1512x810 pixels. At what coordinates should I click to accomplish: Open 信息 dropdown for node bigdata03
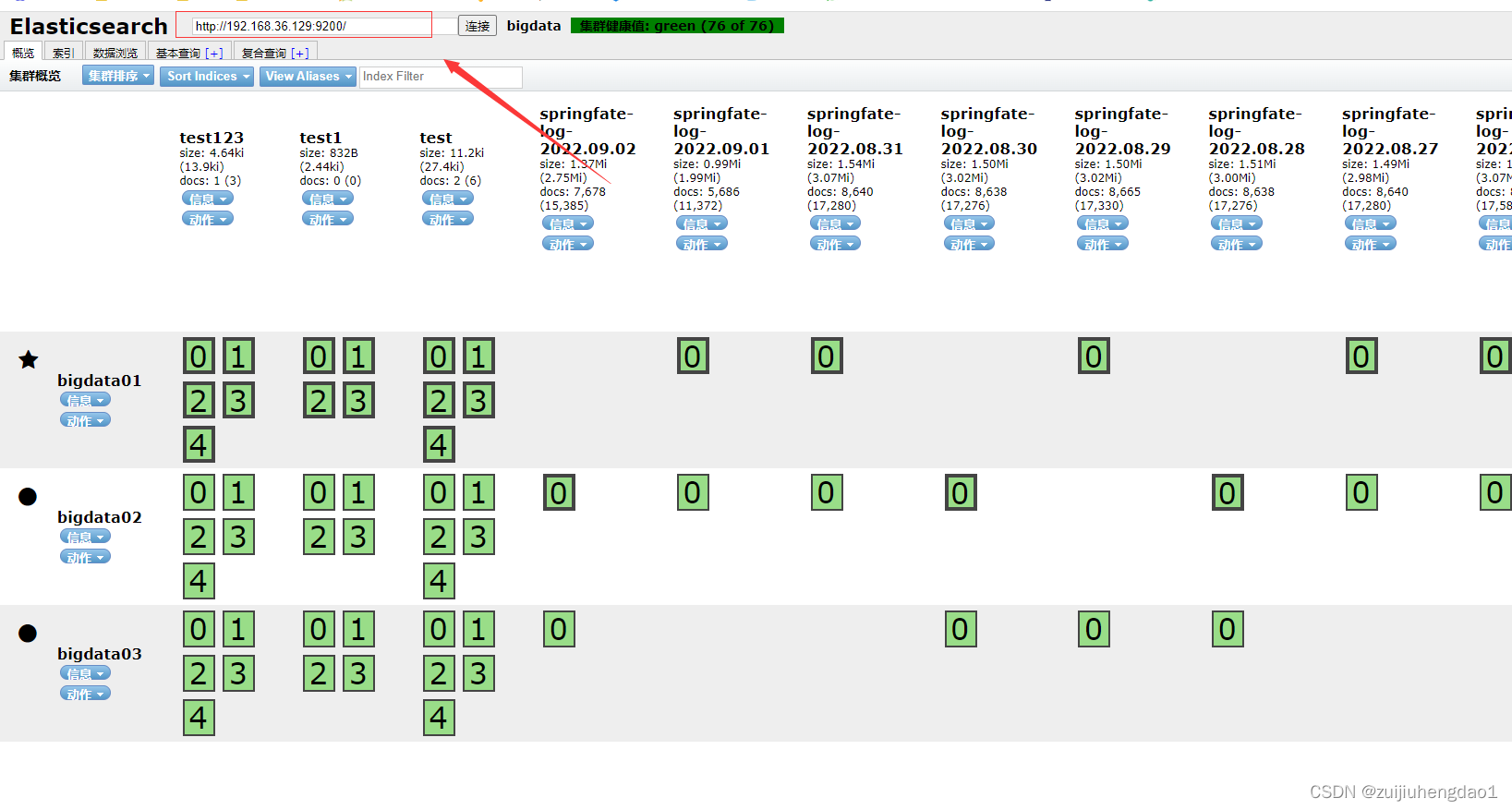(x=85, y=673)
